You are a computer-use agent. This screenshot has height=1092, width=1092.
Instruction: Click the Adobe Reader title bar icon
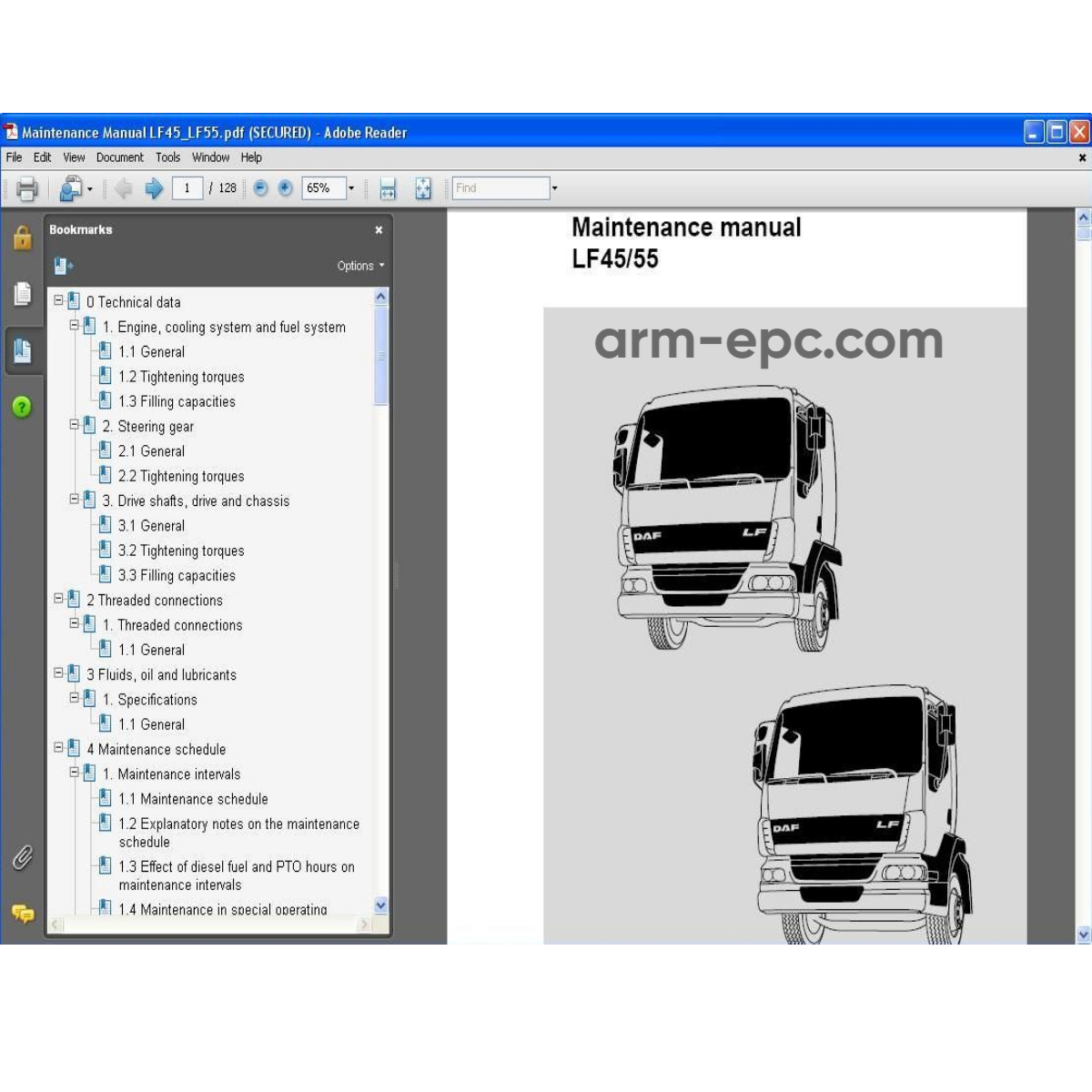[x=11, y=132]
